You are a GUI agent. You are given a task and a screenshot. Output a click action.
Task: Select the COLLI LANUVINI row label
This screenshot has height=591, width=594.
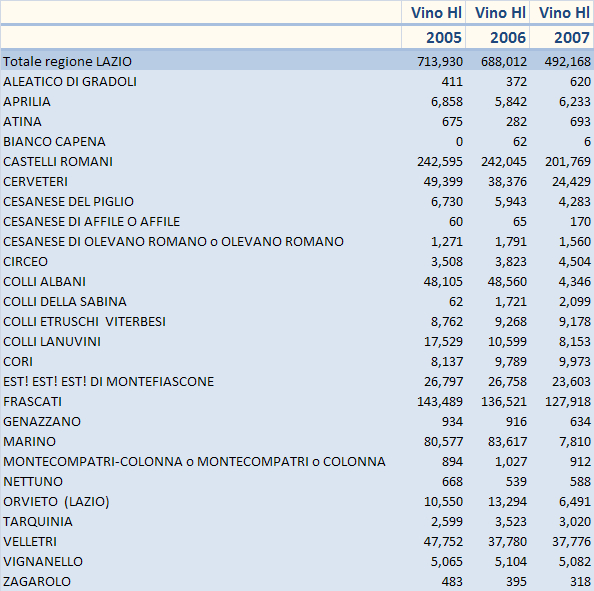click(52, 342)
